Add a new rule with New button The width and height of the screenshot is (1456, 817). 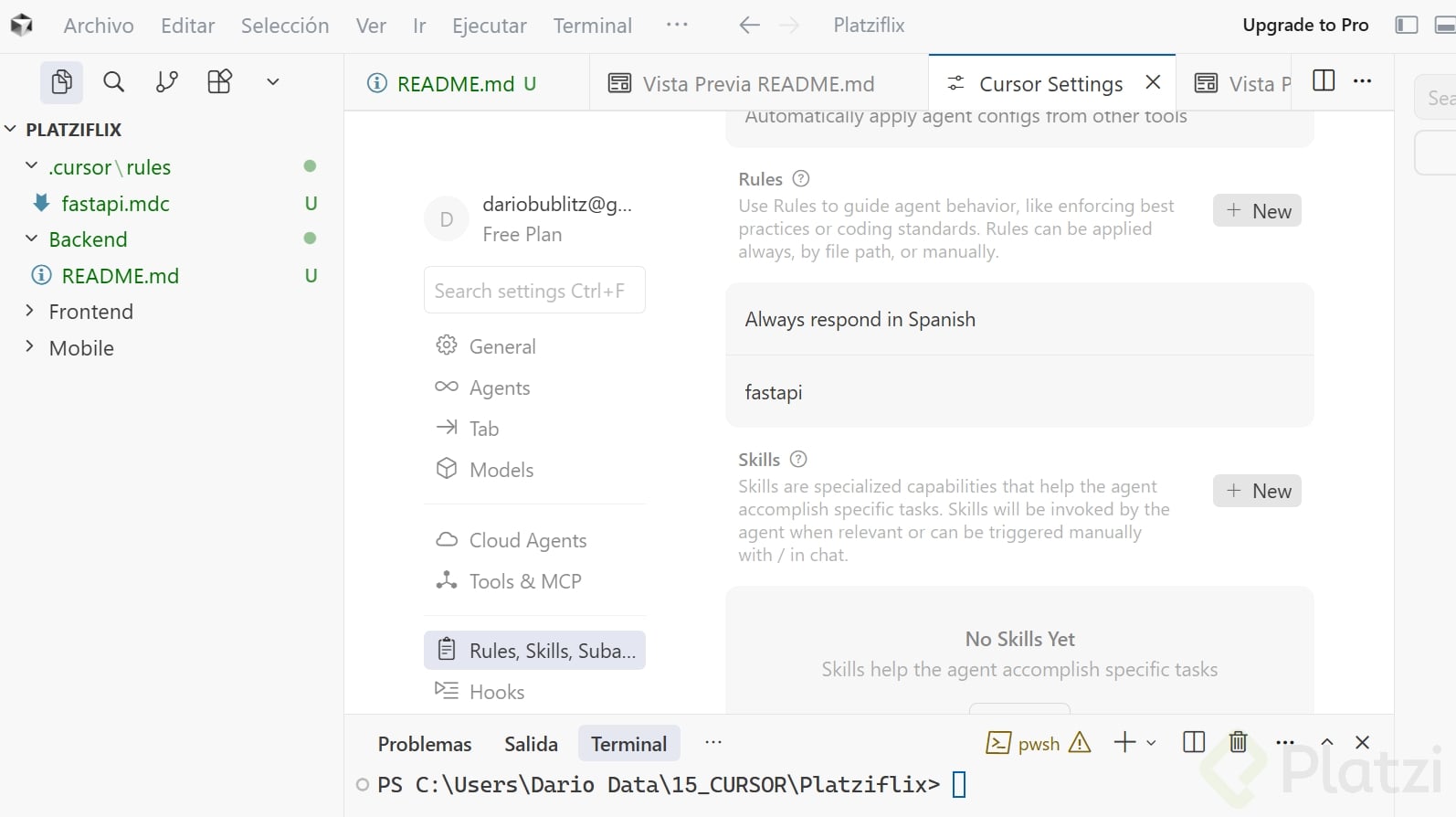pyautogui.click(x=1257, y=211)
